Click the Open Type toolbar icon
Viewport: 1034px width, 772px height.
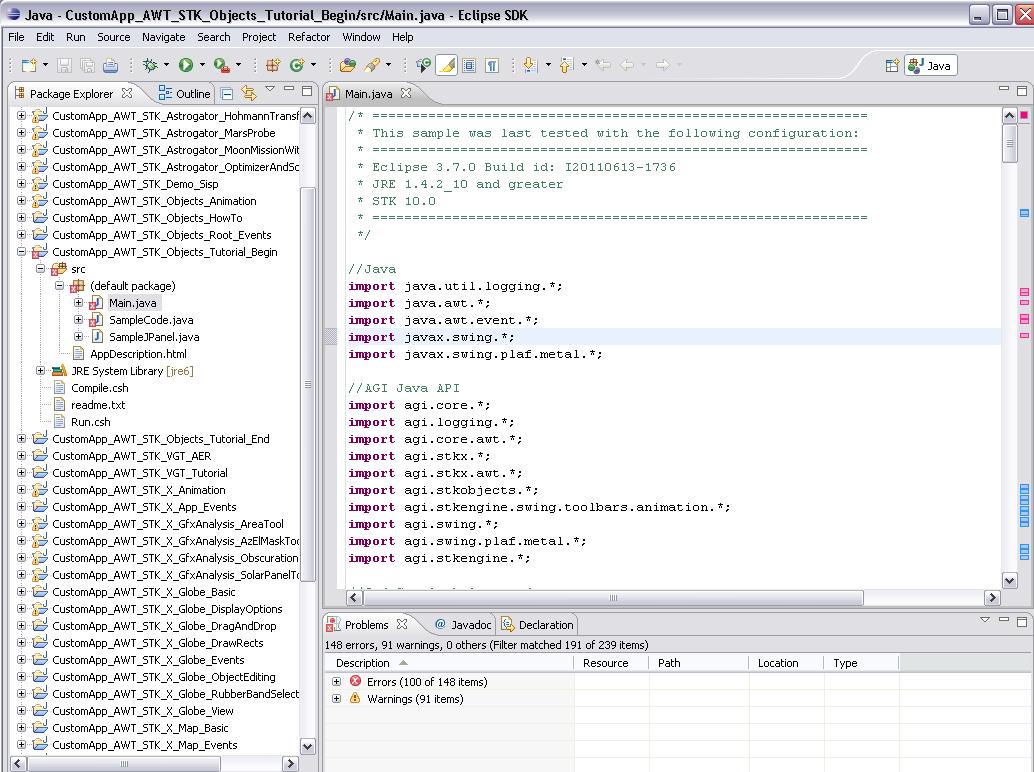pyautogui.click(x=347, y=65)
